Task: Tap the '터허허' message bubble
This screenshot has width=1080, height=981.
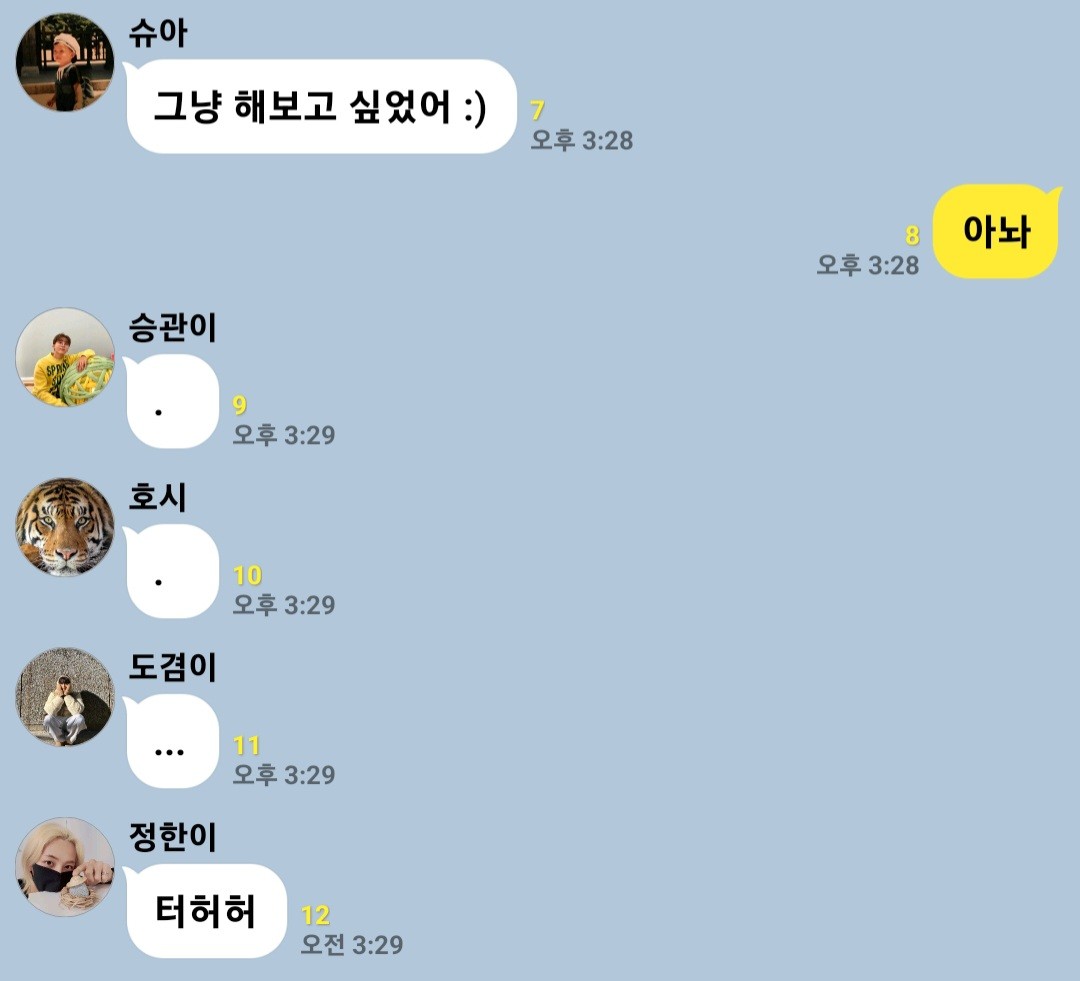Action: tap(205, 911)
